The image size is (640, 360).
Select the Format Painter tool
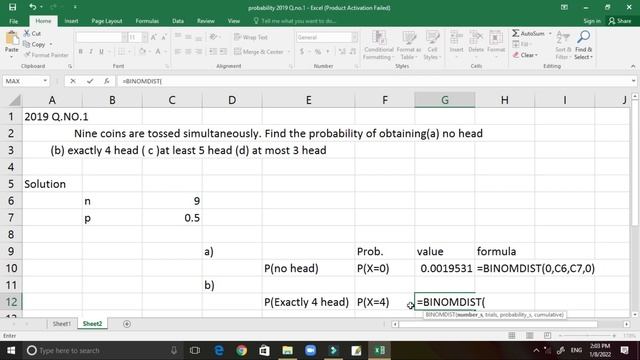46,55
